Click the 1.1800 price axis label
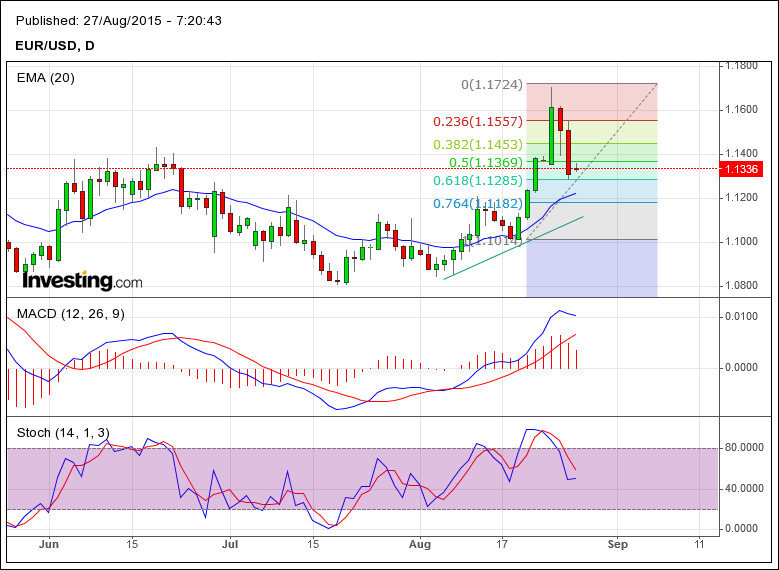The image size is (779, 570). tap(741, 66)
